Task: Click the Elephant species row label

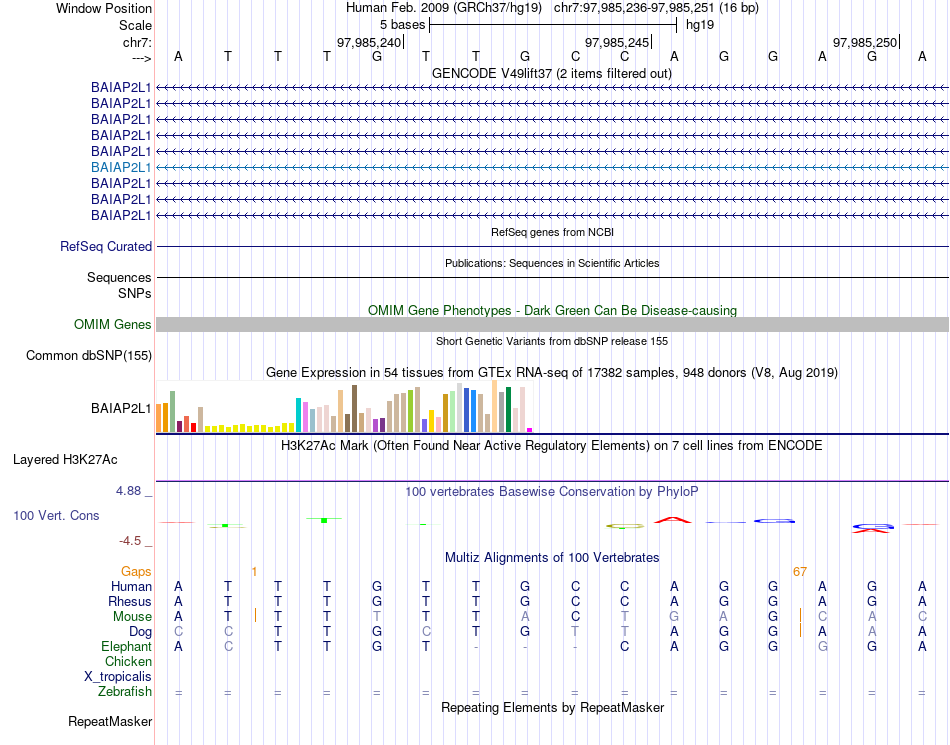Action: [x=126, y=646]
